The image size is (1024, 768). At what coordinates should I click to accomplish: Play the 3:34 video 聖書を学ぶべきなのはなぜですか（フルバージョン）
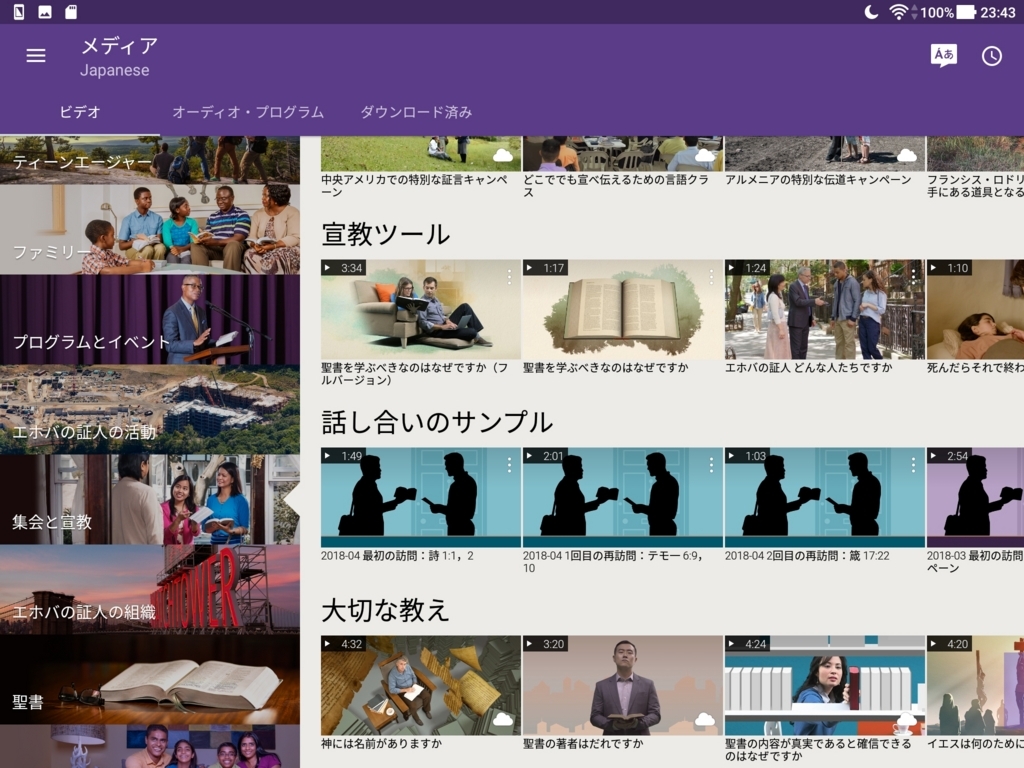(421, 309)
